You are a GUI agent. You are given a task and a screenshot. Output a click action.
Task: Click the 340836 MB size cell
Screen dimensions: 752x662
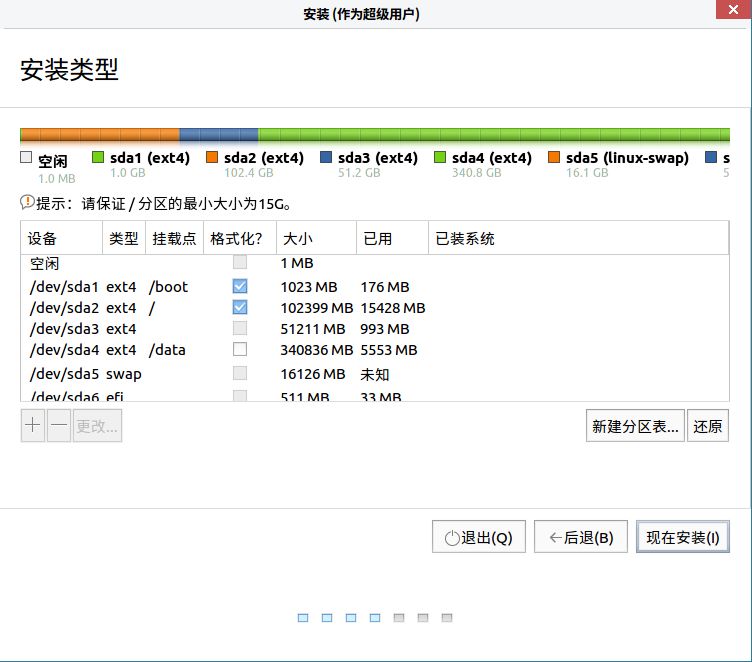317,350
